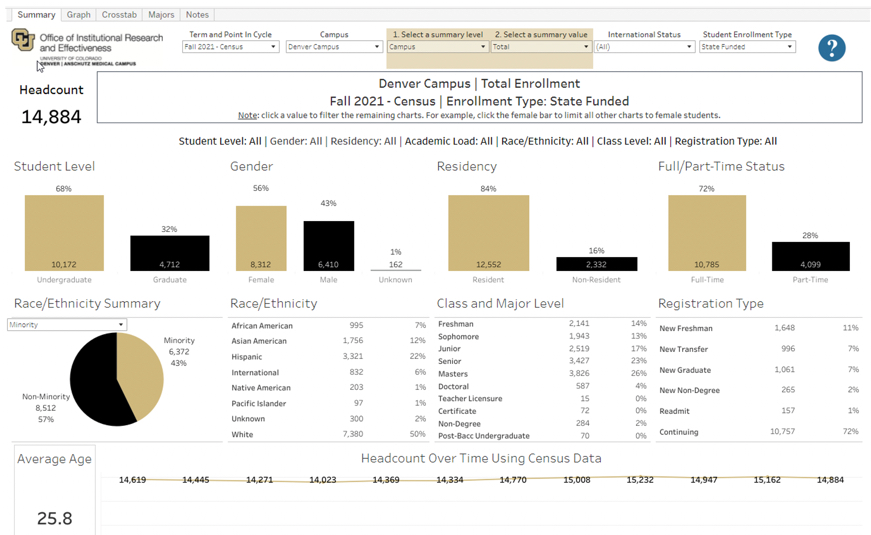Click the Undergraduate bar in Student Level

pos(64,233)
